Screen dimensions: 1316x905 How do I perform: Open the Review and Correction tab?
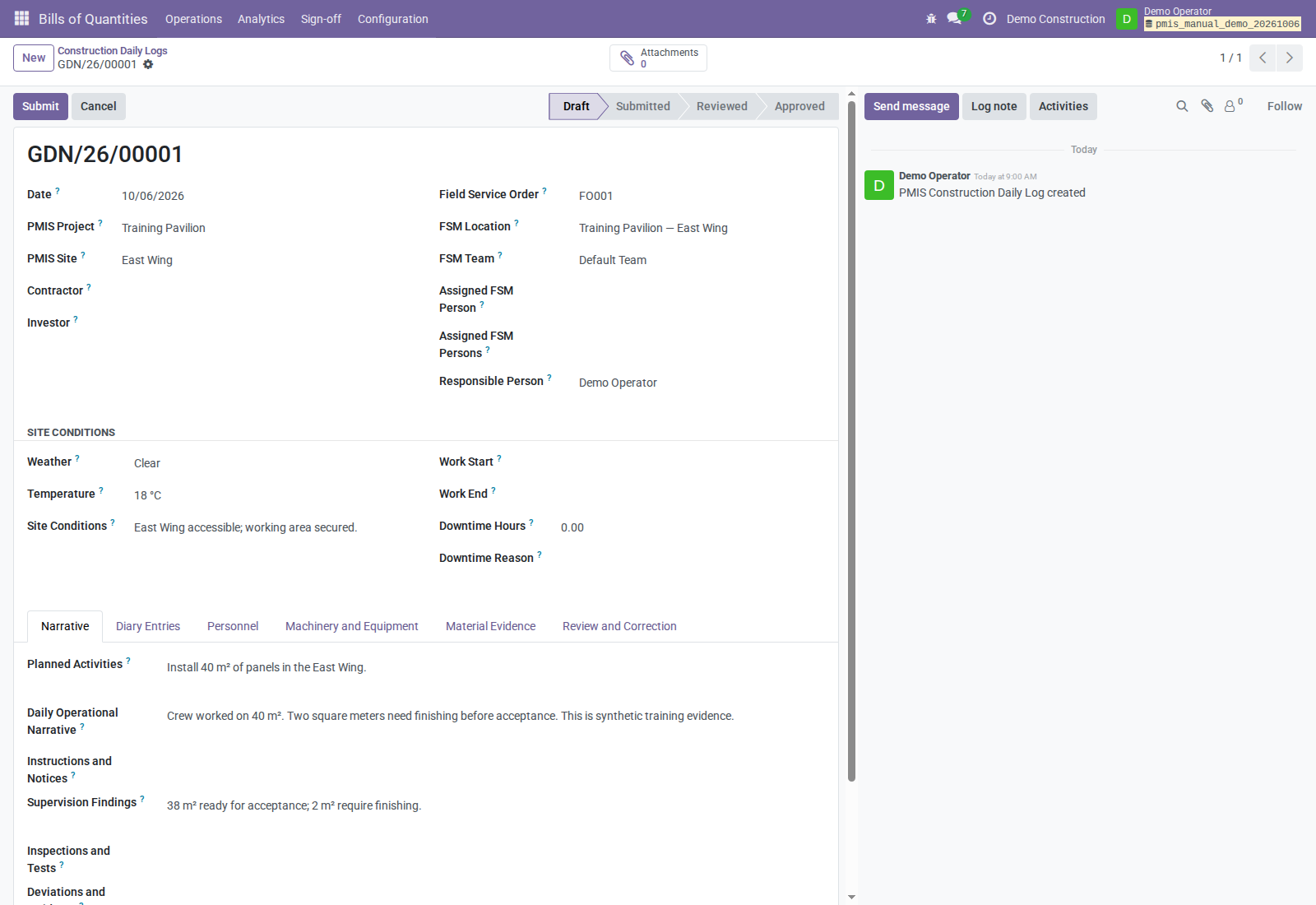click(x=619, y=626)
